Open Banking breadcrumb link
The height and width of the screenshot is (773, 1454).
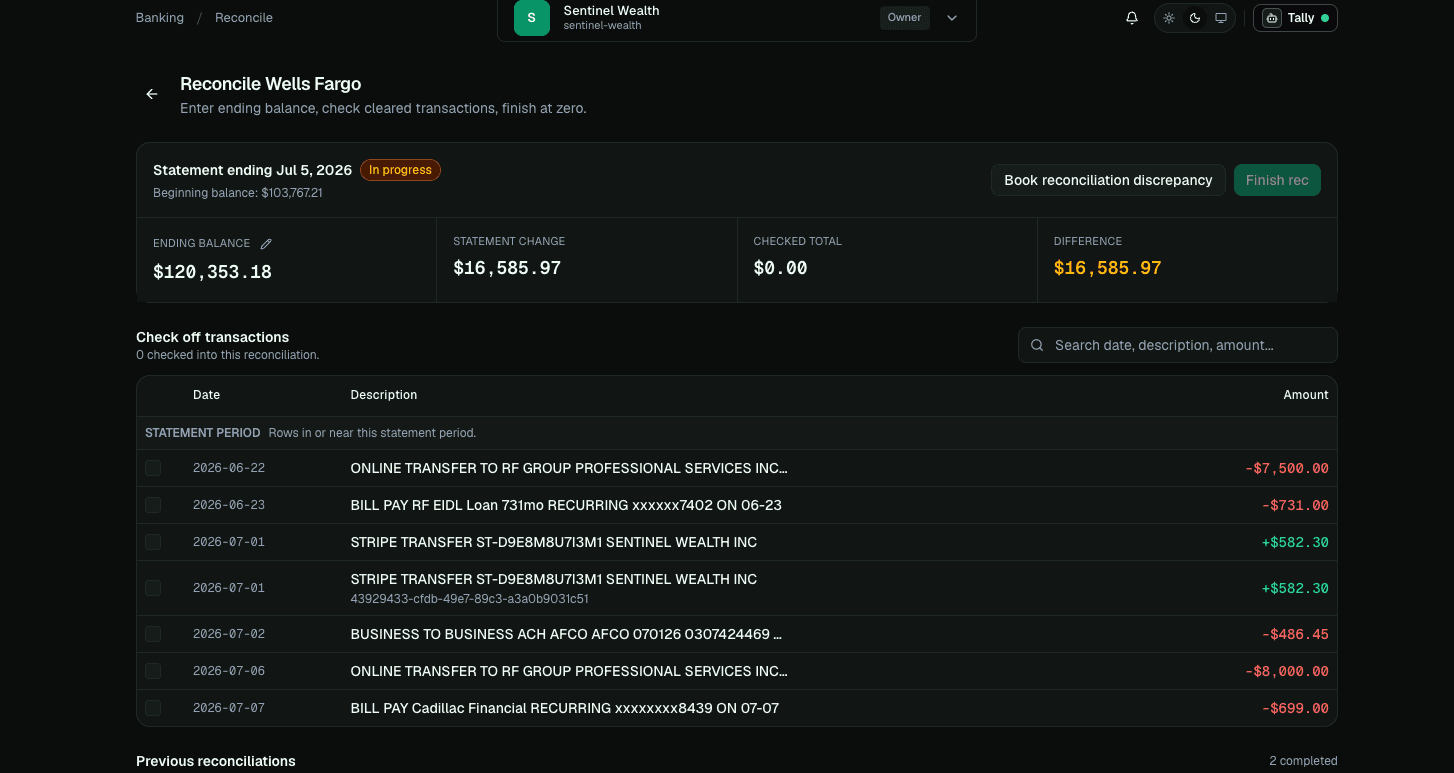tap(160, 18)
